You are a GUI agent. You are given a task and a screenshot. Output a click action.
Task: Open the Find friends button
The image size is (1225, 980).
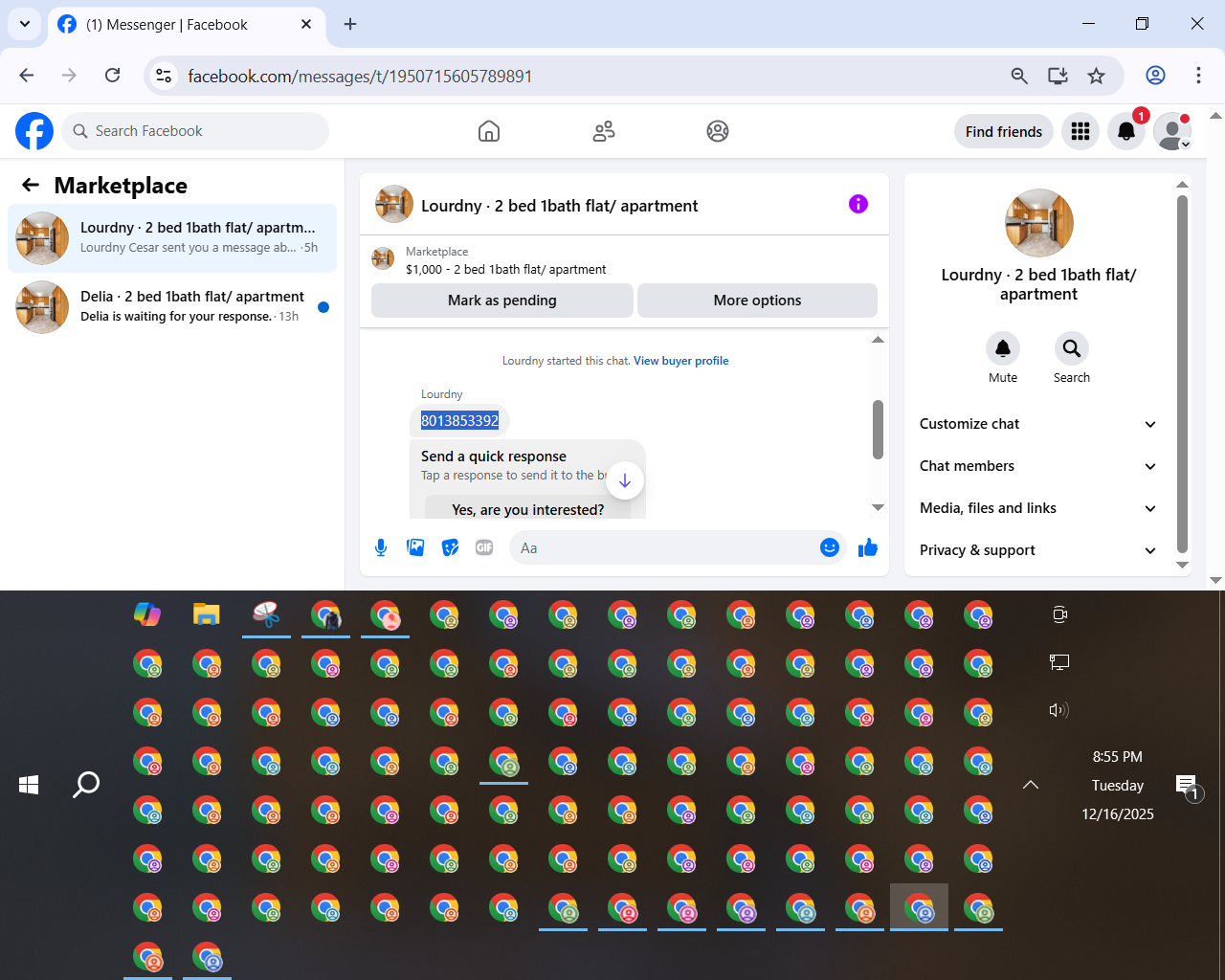pos(1004,131)
